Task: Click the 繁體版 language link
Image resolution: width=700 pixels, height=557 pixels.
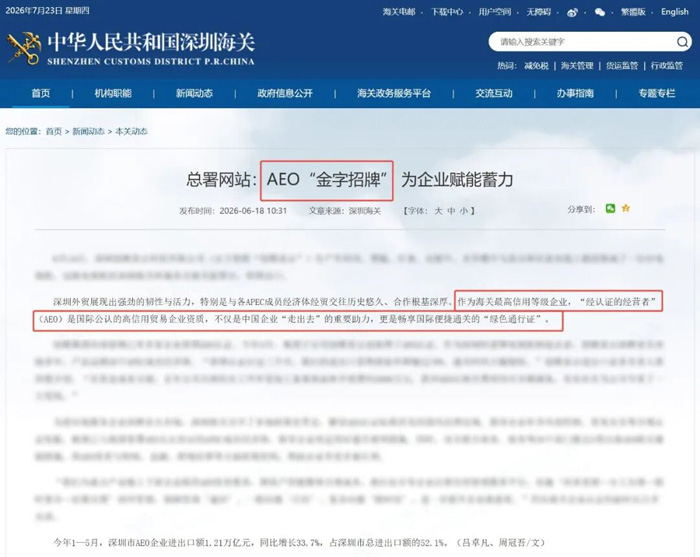Action: [x=633, y=12]
